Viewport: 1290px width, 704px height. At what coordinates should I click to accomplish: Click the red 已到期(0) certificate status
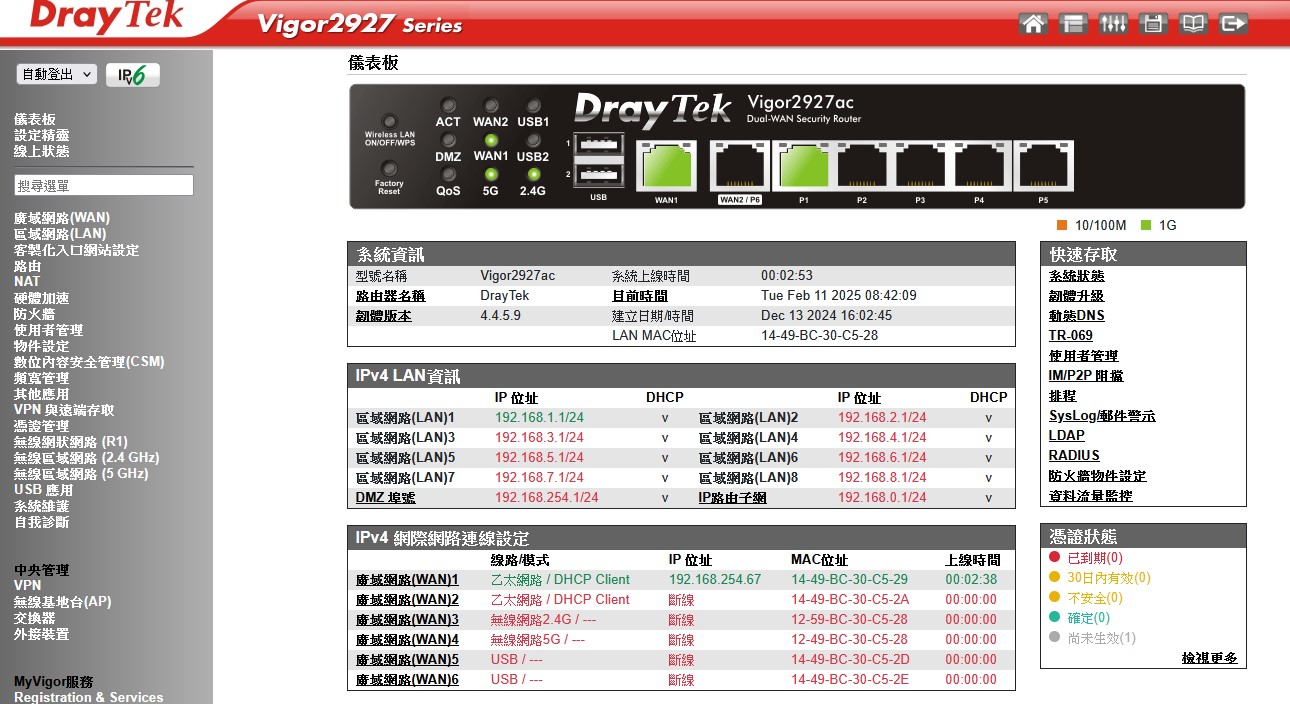pos(1094,558)
